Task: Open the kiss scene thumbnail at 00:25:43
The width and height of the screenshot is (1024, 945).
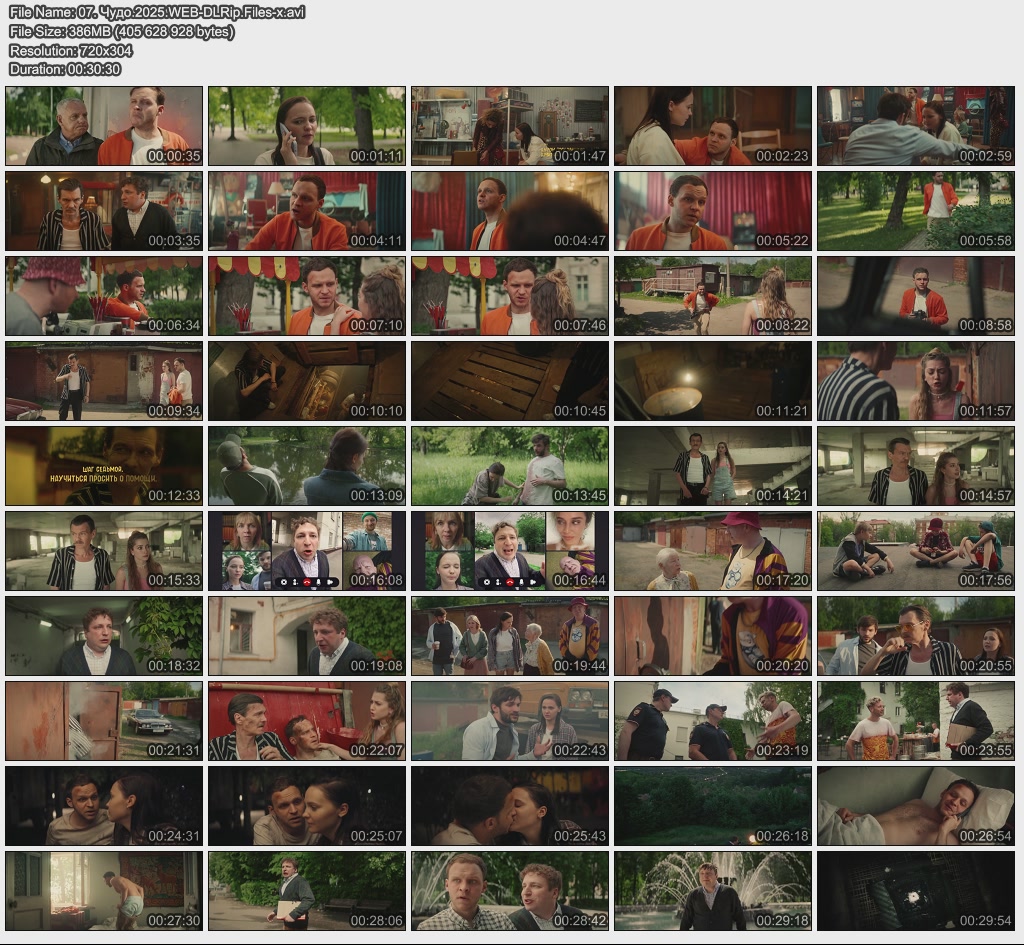Action: 510,806
